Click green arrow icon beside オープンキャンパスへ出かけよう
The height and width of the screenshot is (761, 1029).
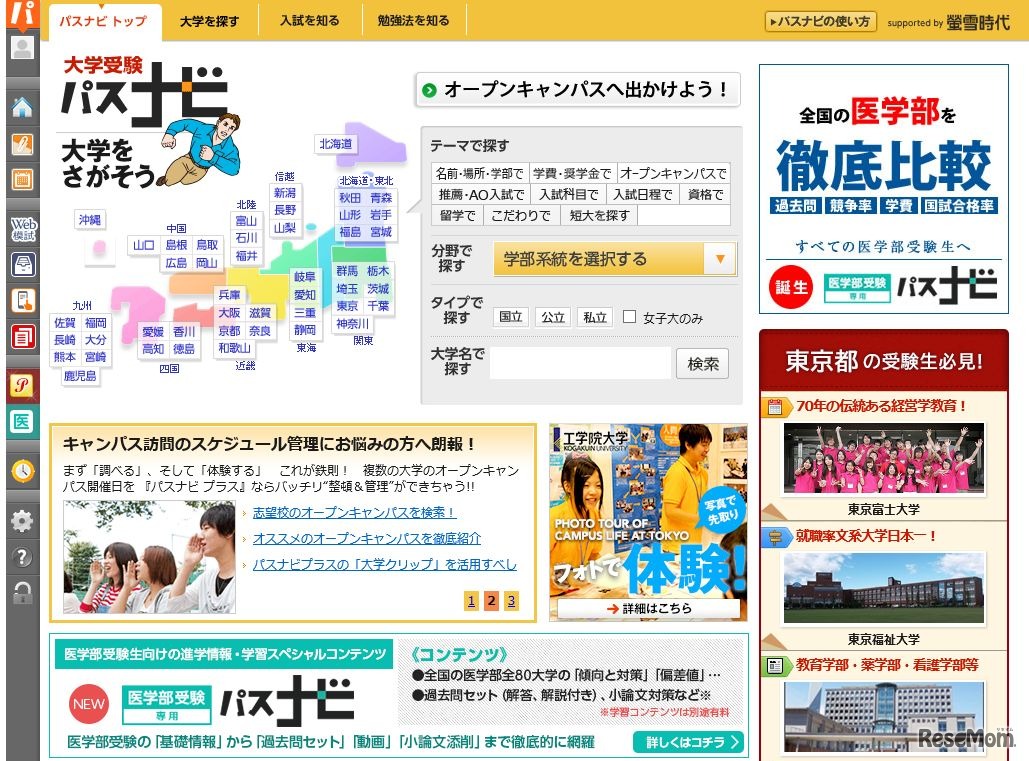coord(429,90)
